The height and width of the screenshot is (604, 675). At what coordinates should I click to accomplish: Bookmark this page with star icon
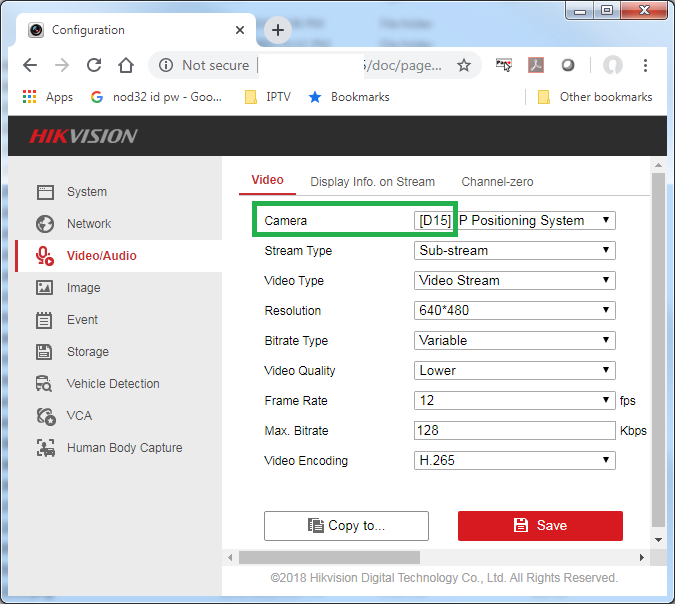464,65
